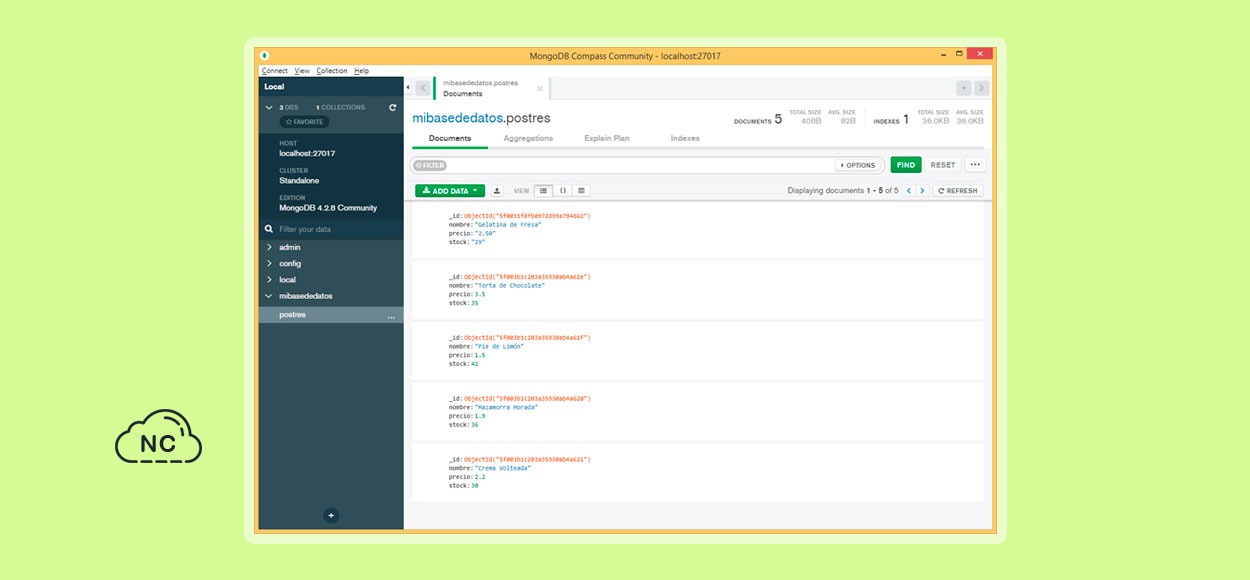Expand the admin database
Image resolution: width=1250 pixels, height=580 pixels.
269,247
